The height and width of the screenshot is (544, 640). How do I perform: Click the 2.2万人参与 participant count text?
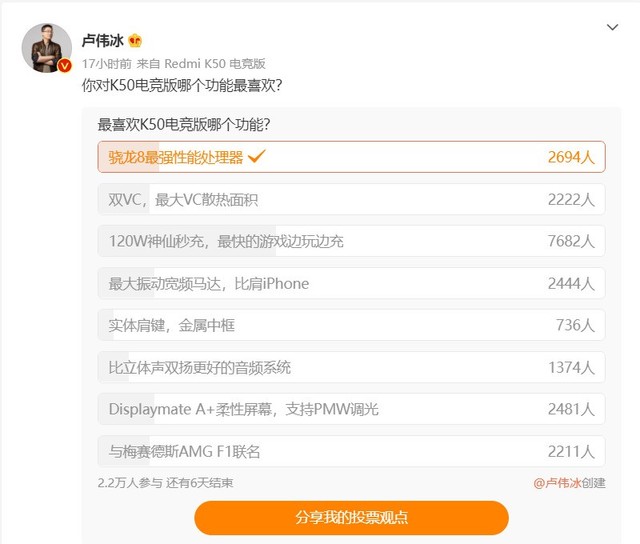(x=129, y=483)
